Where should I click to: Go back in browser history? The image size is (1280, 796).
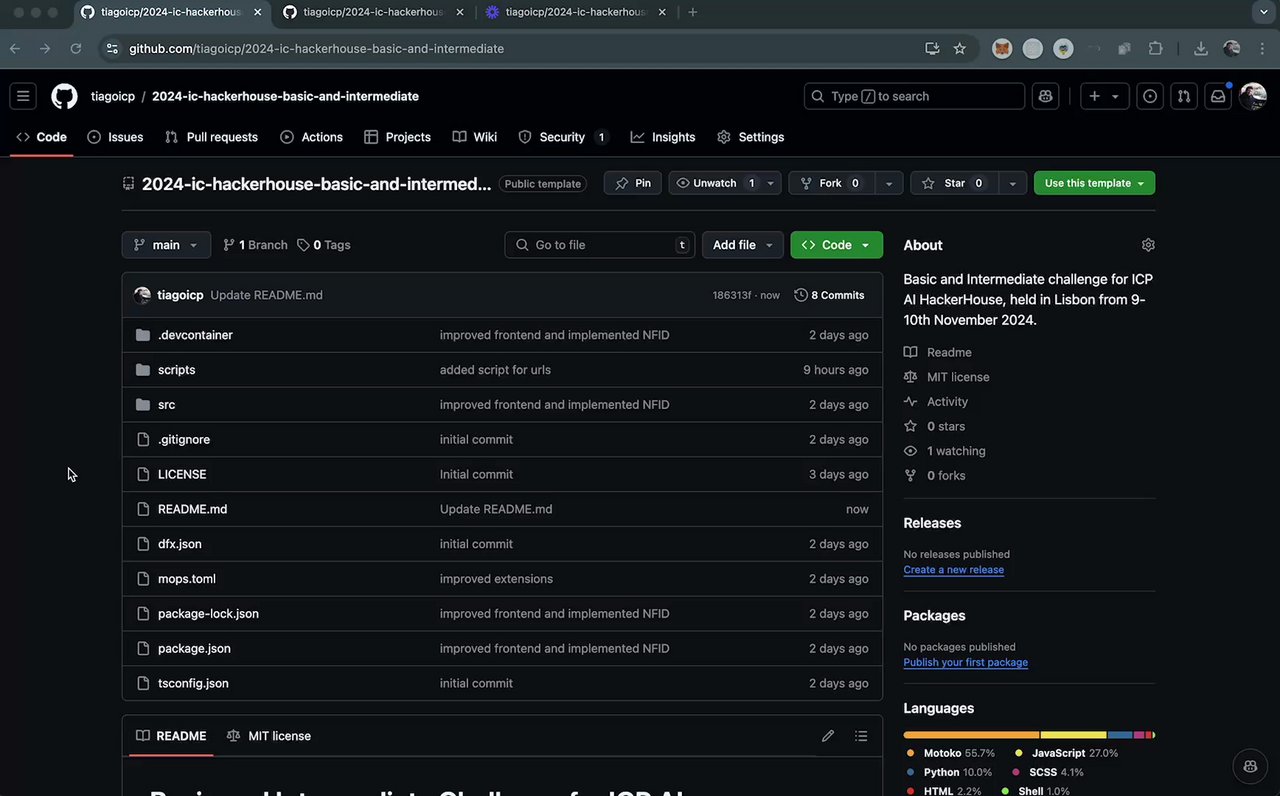click(x=15, y=48)
